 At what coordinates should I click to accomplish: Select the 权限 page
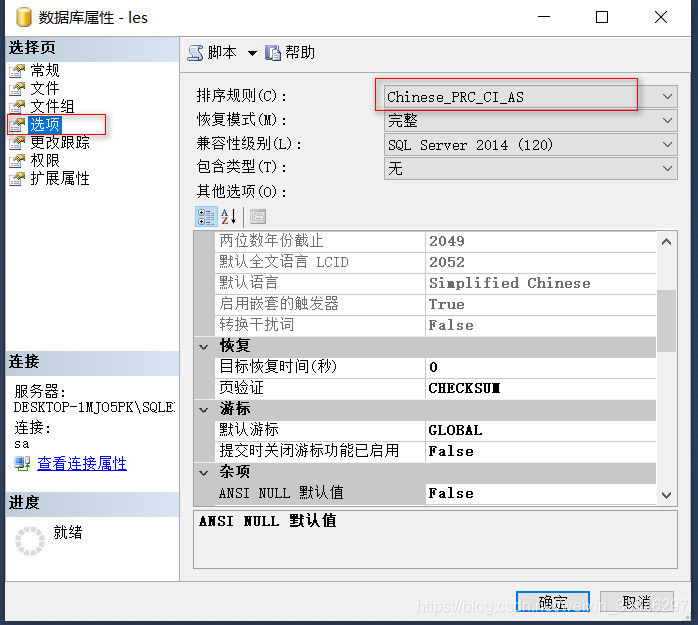[x=45, y=160]
